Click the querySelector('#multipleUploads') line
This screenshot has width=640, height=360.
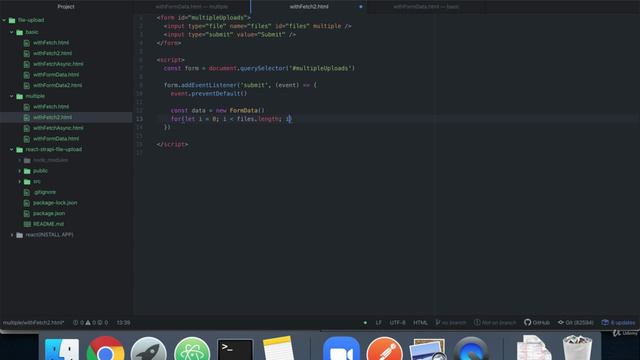tap(259, 69)
